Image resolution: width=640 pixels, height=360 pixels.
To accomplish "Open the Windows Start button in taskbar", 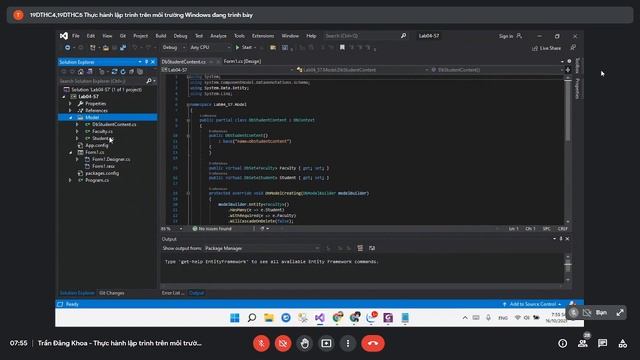I will [x=235, y=318].
